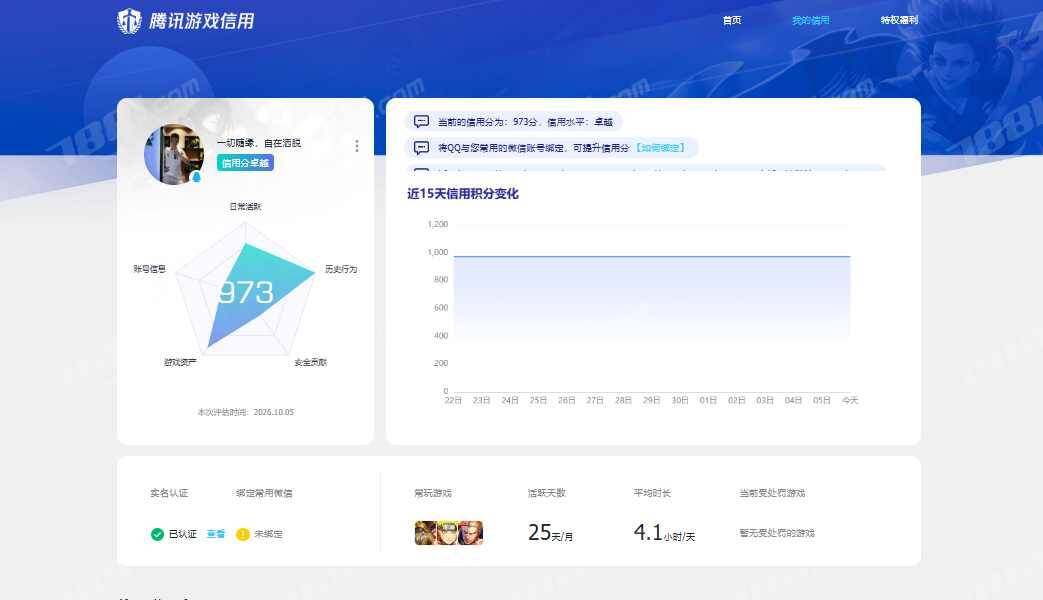Click the 日常活跃 radar label
1043x600 pixels.
pyautogui.click(x=245, y=207)
